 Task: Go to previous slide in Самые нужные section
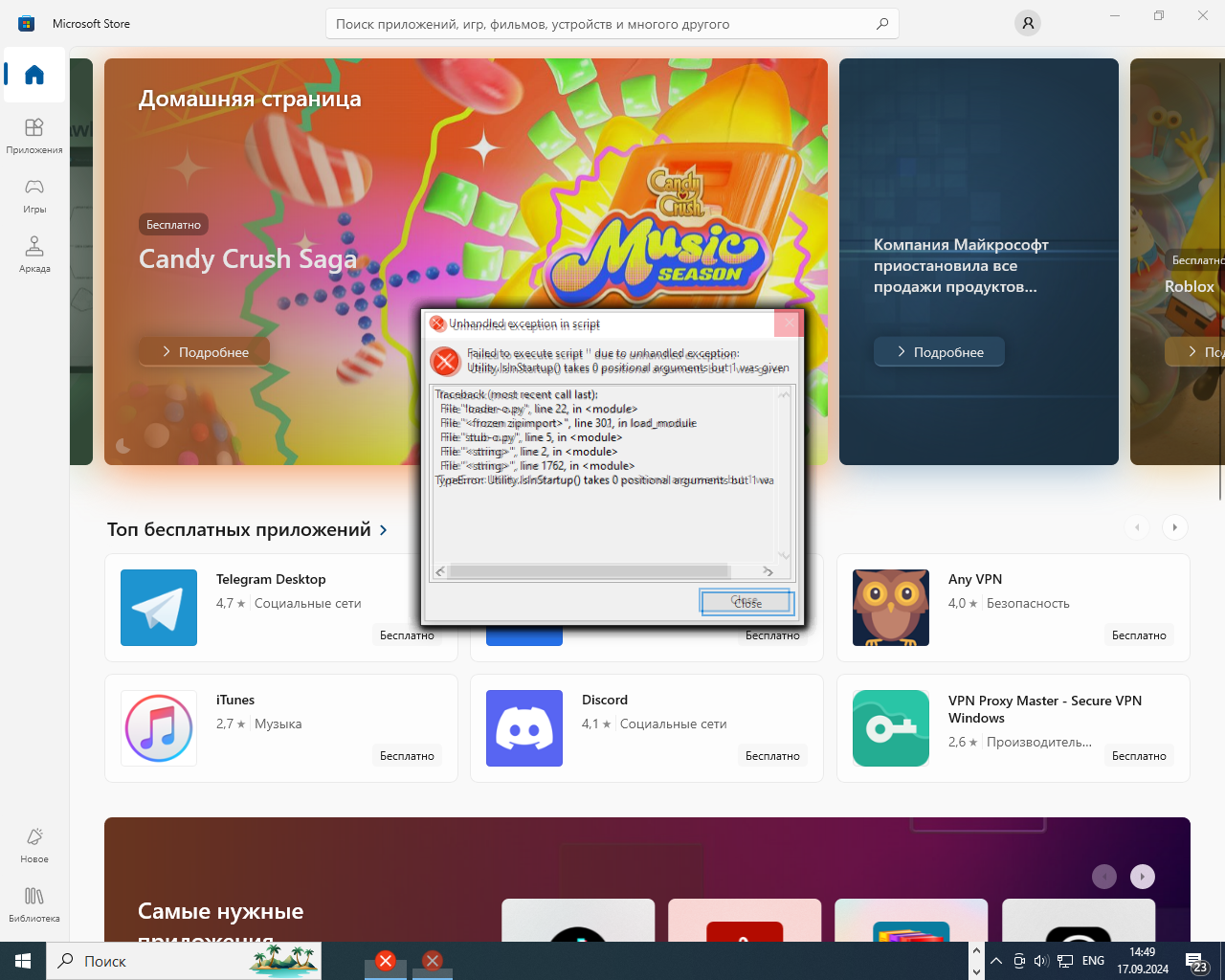tap(1104, 876)
